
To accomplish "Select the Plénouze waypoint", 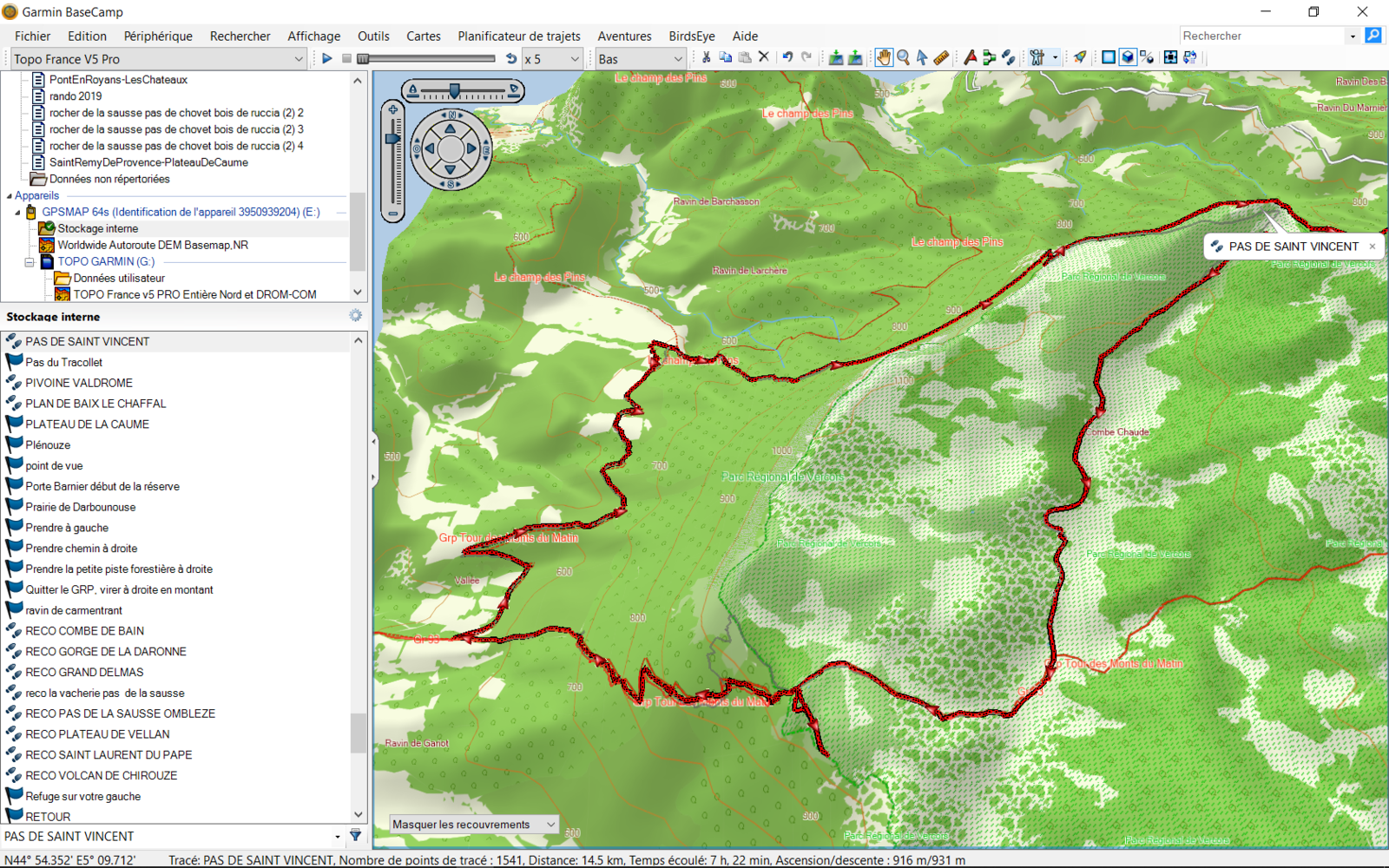I will pos(48,445).
